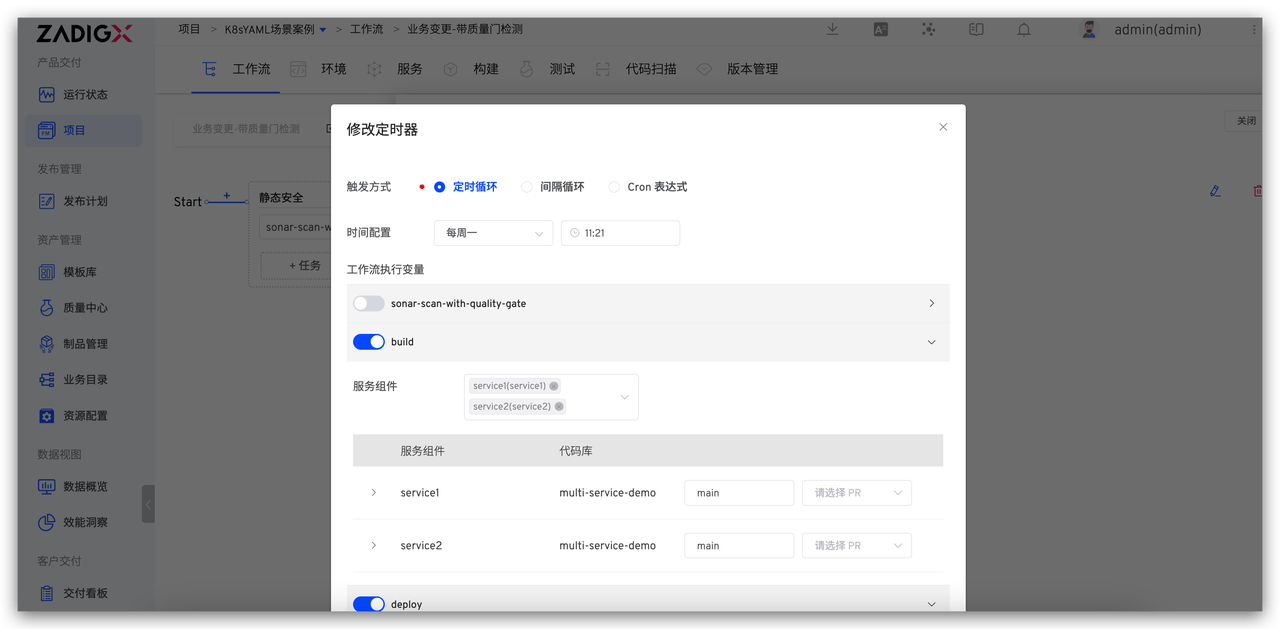Switch to the 环境 tab
This screenshot has width=1280, height=629.
tap(331, 68)
